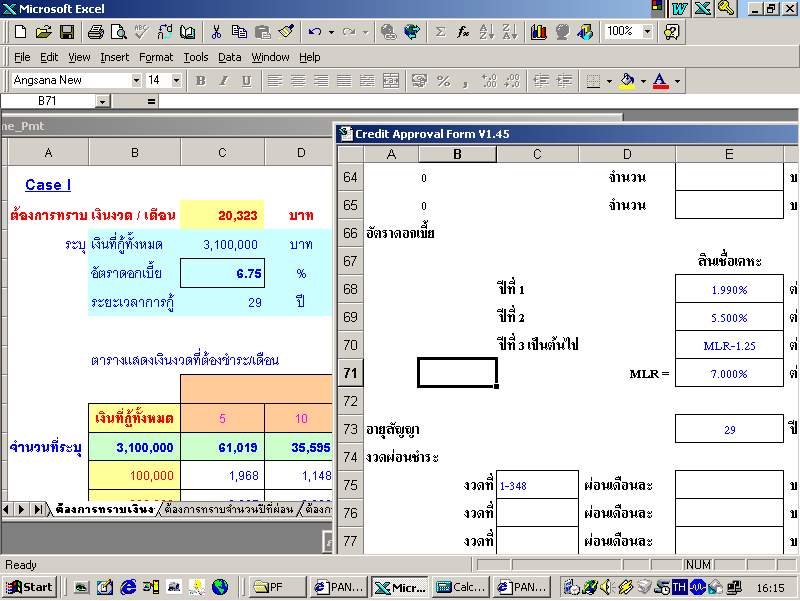Click Increase Indent icon

pos(564,81)
